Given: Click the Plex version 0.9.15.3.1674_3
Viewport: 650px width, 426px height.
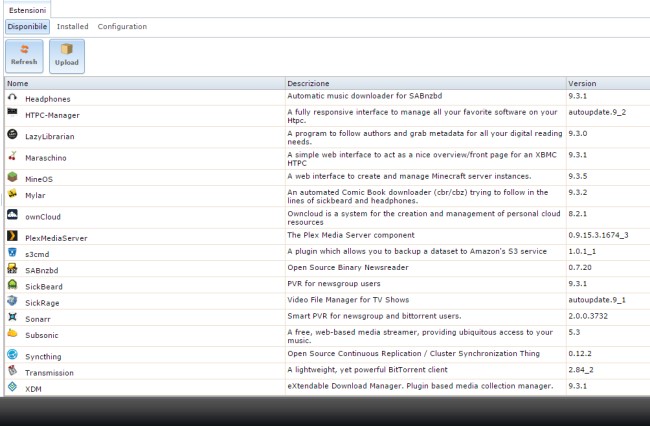Looking at the screenshot, I should [598, 235].
